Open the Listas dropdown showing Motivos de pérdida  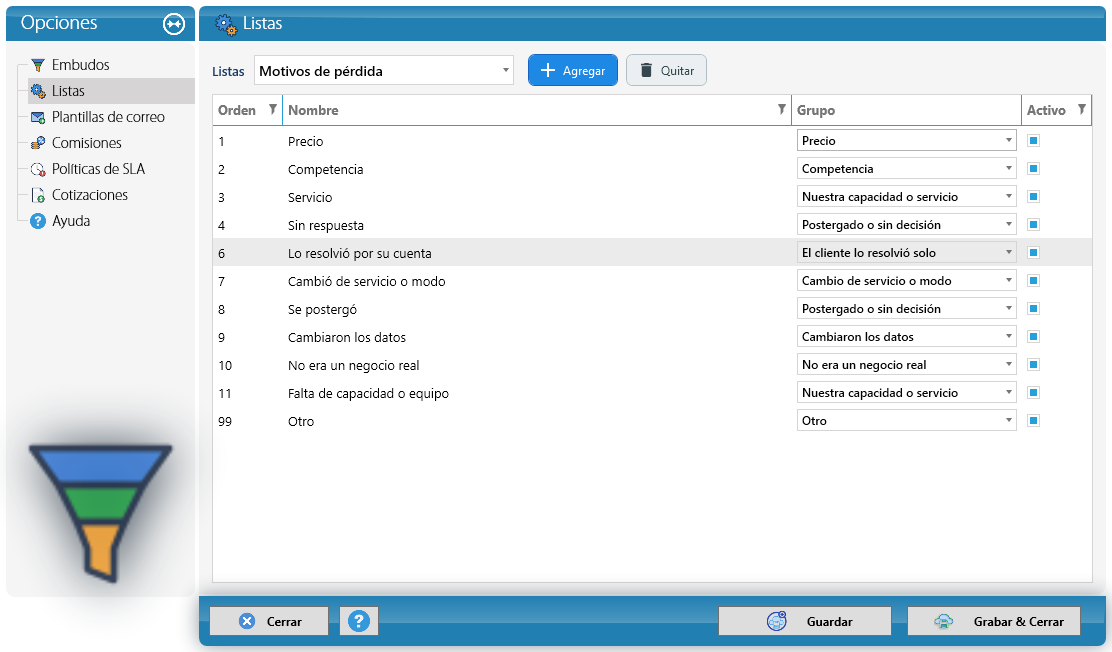pyautogui.click(x=384, y=71)
